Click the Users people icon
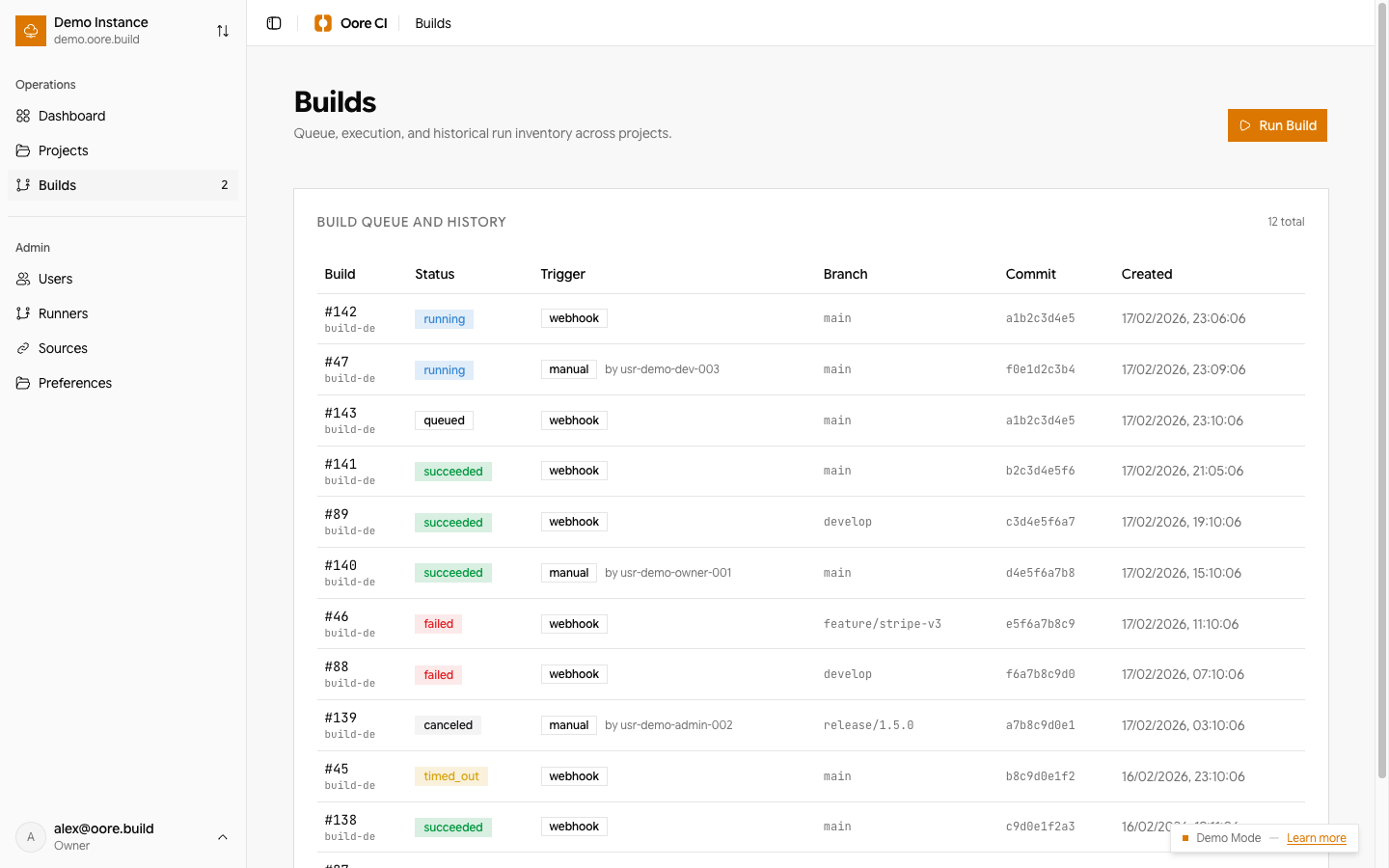The width and height of the screenshot is (1389, 868). coord(23,279)
